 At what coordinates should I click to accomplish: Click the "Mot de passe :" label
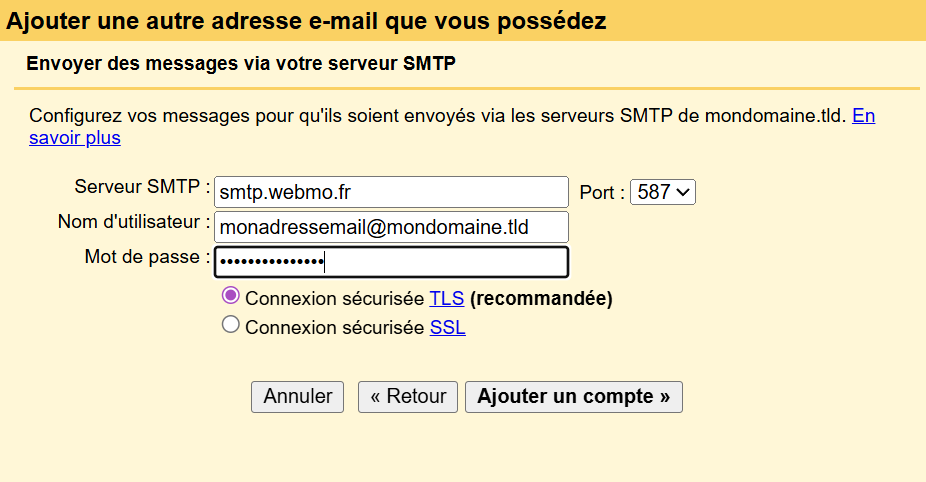point(147,257)
